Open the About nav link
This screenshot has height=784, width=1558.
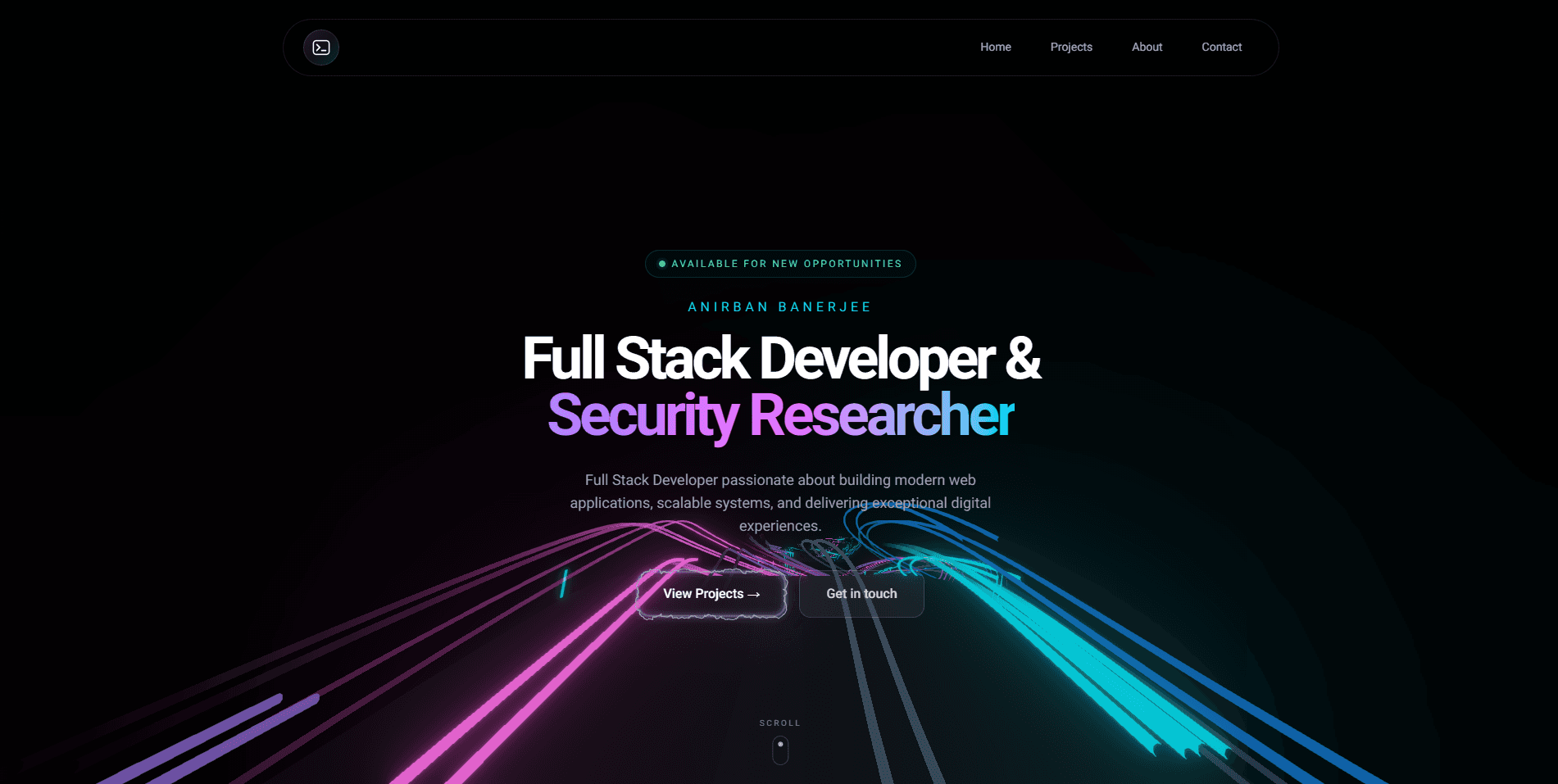click(x=1147, y=47)
